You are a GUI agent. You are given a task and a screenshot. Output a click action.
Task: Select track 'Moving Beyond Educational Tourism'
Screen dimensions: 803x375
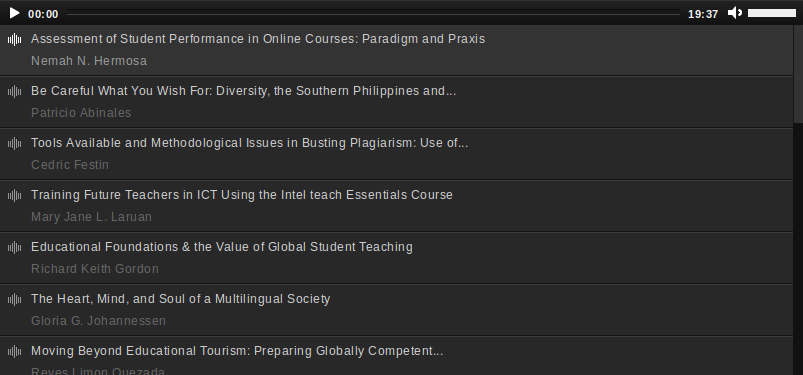396,356
